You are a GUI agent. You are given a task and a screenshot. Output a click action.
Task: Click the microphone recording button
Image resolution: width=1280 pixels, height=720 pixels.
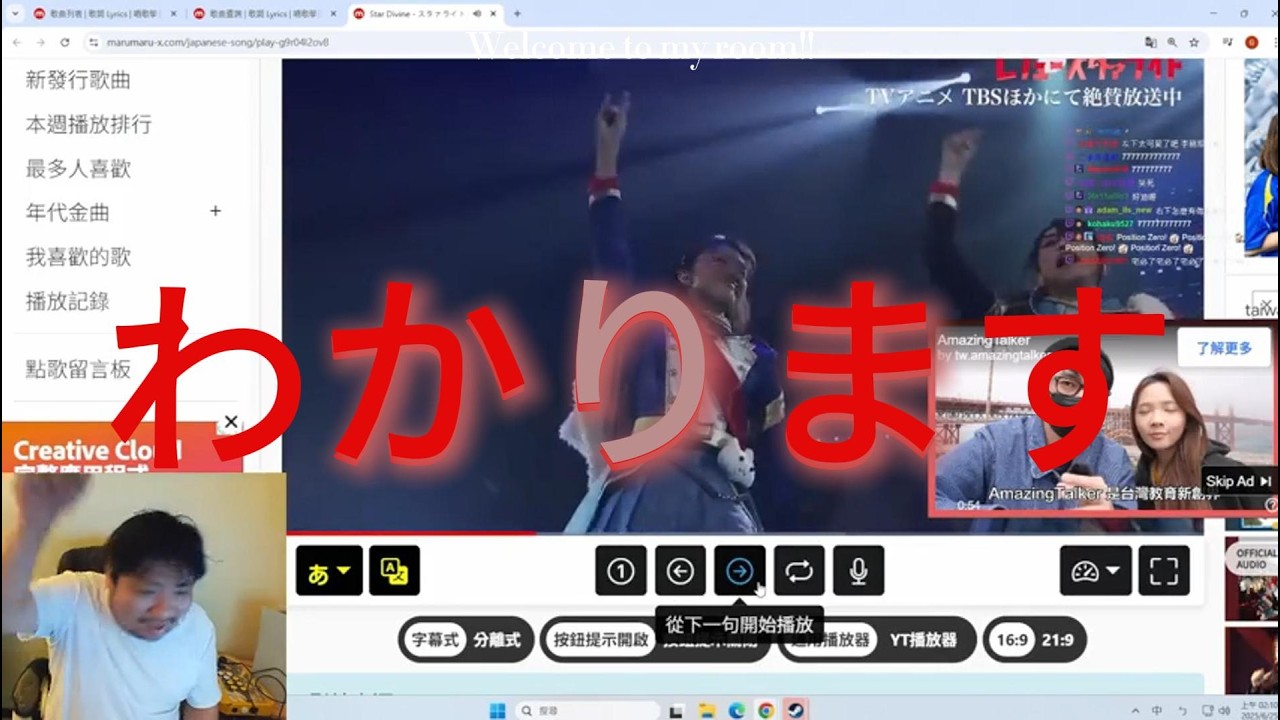pos(858,571)
